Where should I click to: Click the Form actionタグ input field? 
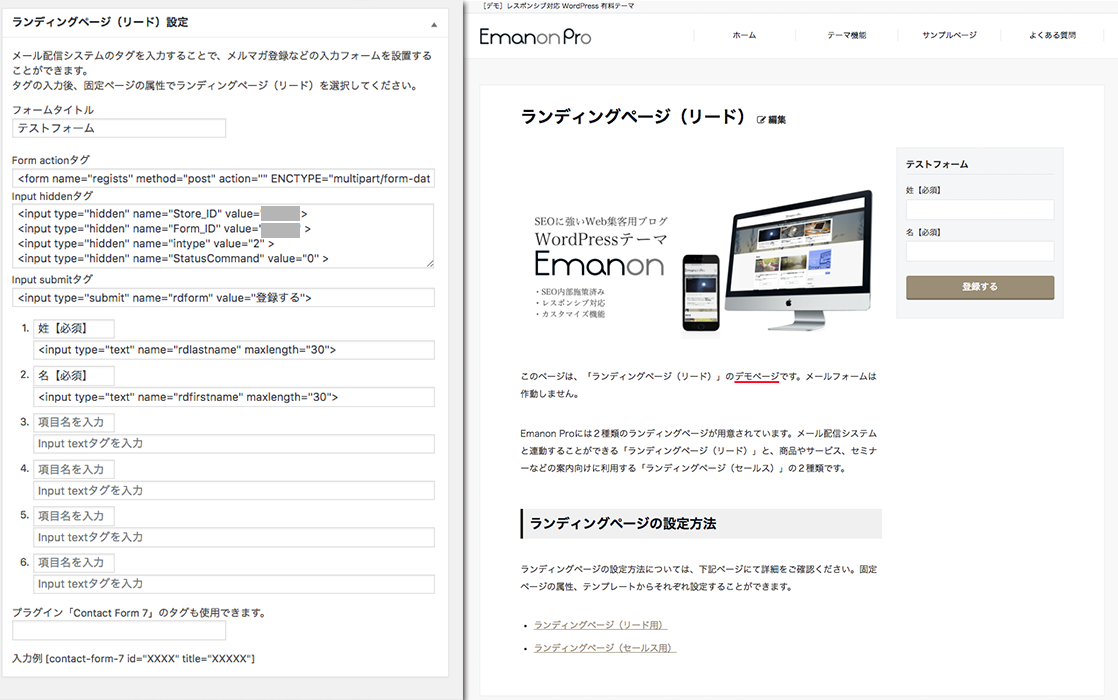point(223,178)
